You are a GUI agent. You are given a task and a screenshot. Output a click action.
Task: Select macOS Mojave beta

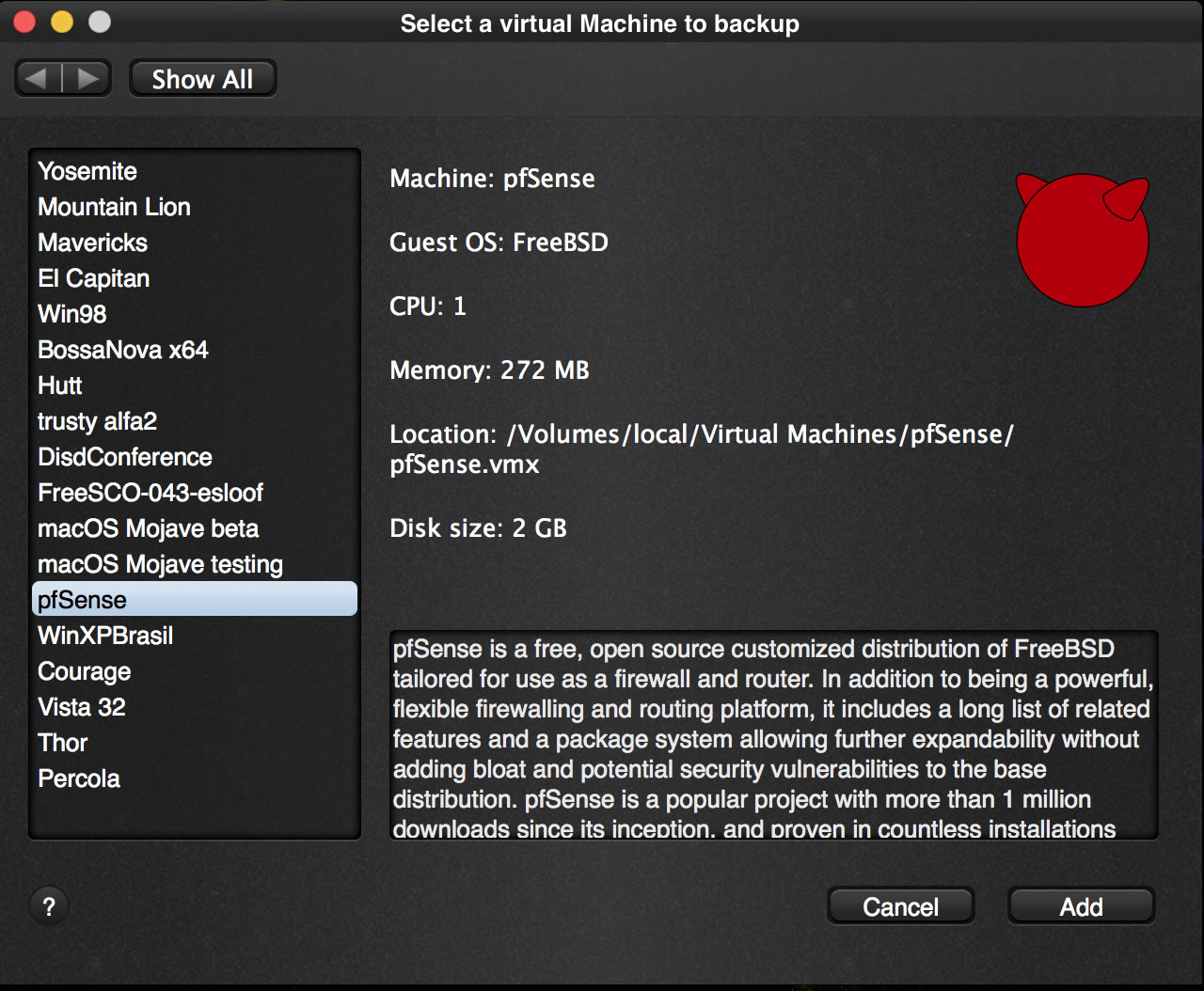(x=195, y=528)
